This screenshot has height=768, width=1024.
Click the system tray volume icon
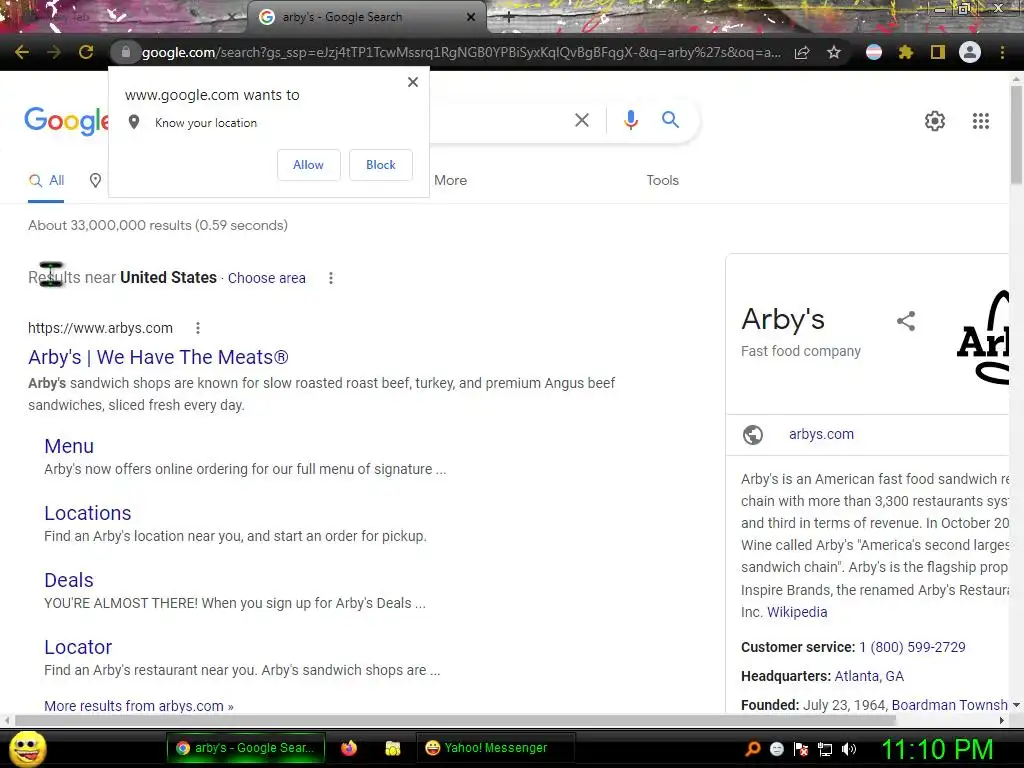(x=849, y=749)
